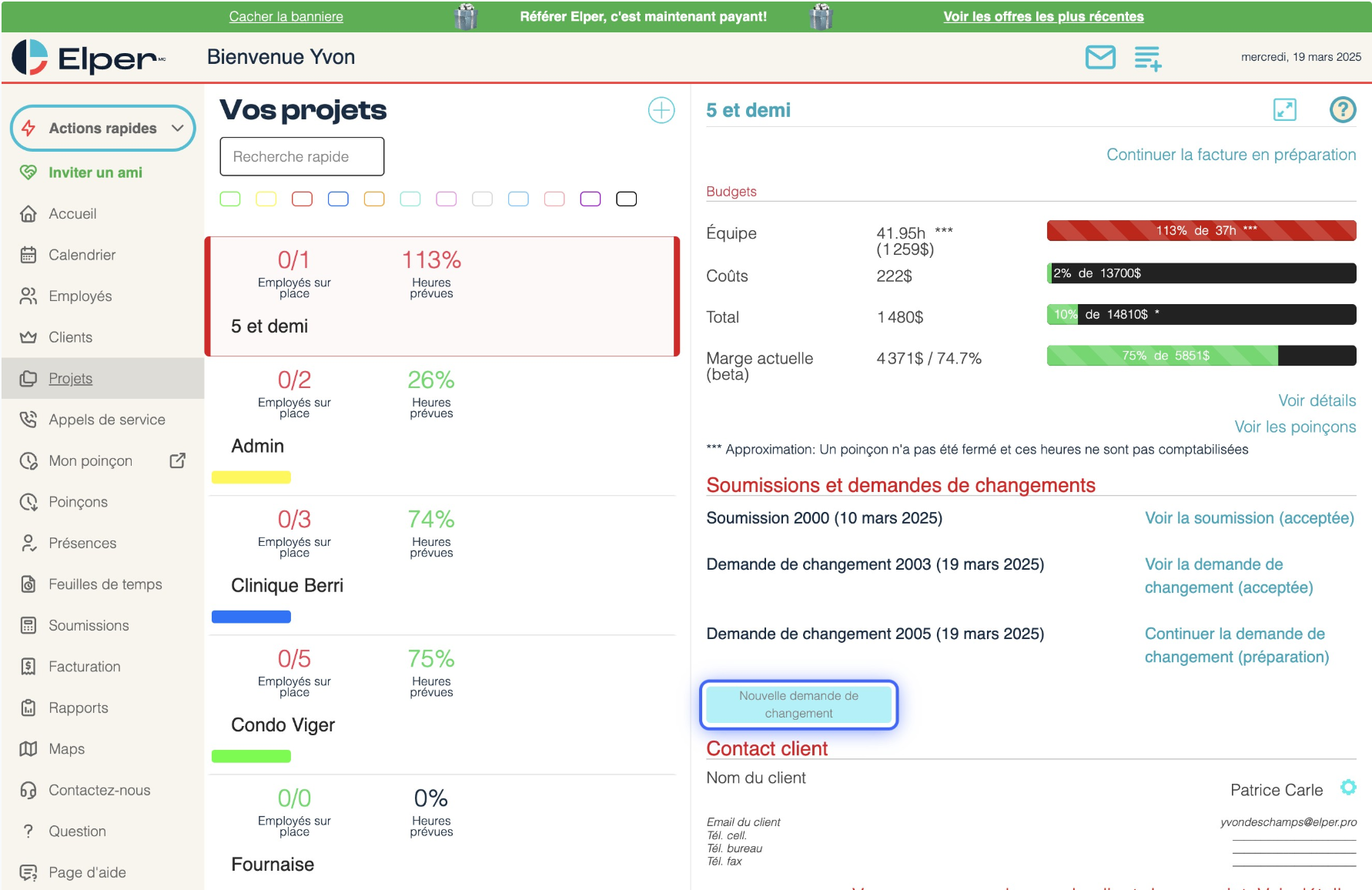Viewport: 1372px width, 890px height.
Task: Filter projects by purple color swatch
Action: click(591, 199)
